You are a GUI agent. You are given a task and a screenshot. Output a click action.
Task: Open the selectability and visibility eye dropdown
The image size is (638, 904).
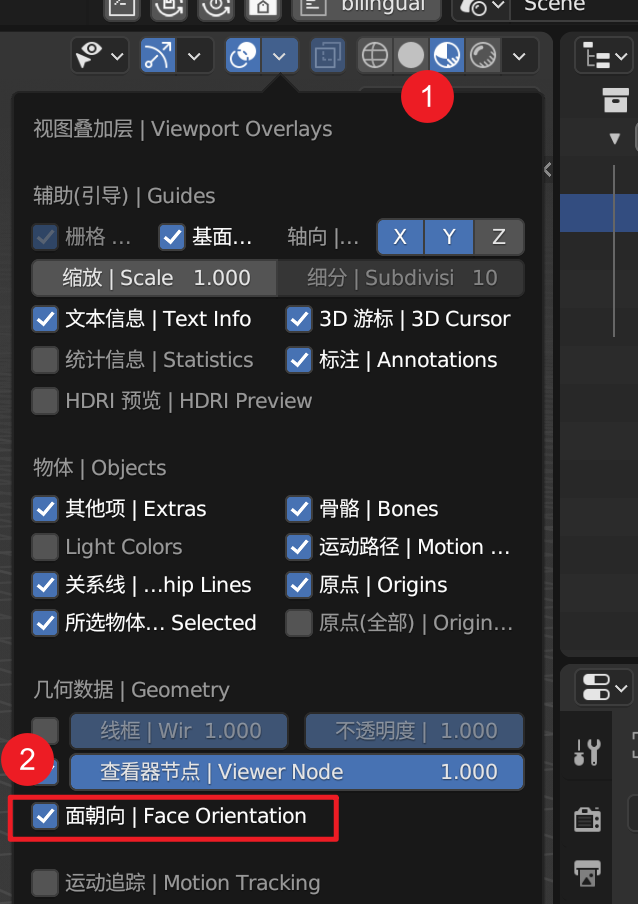click(x=100, y=56)
